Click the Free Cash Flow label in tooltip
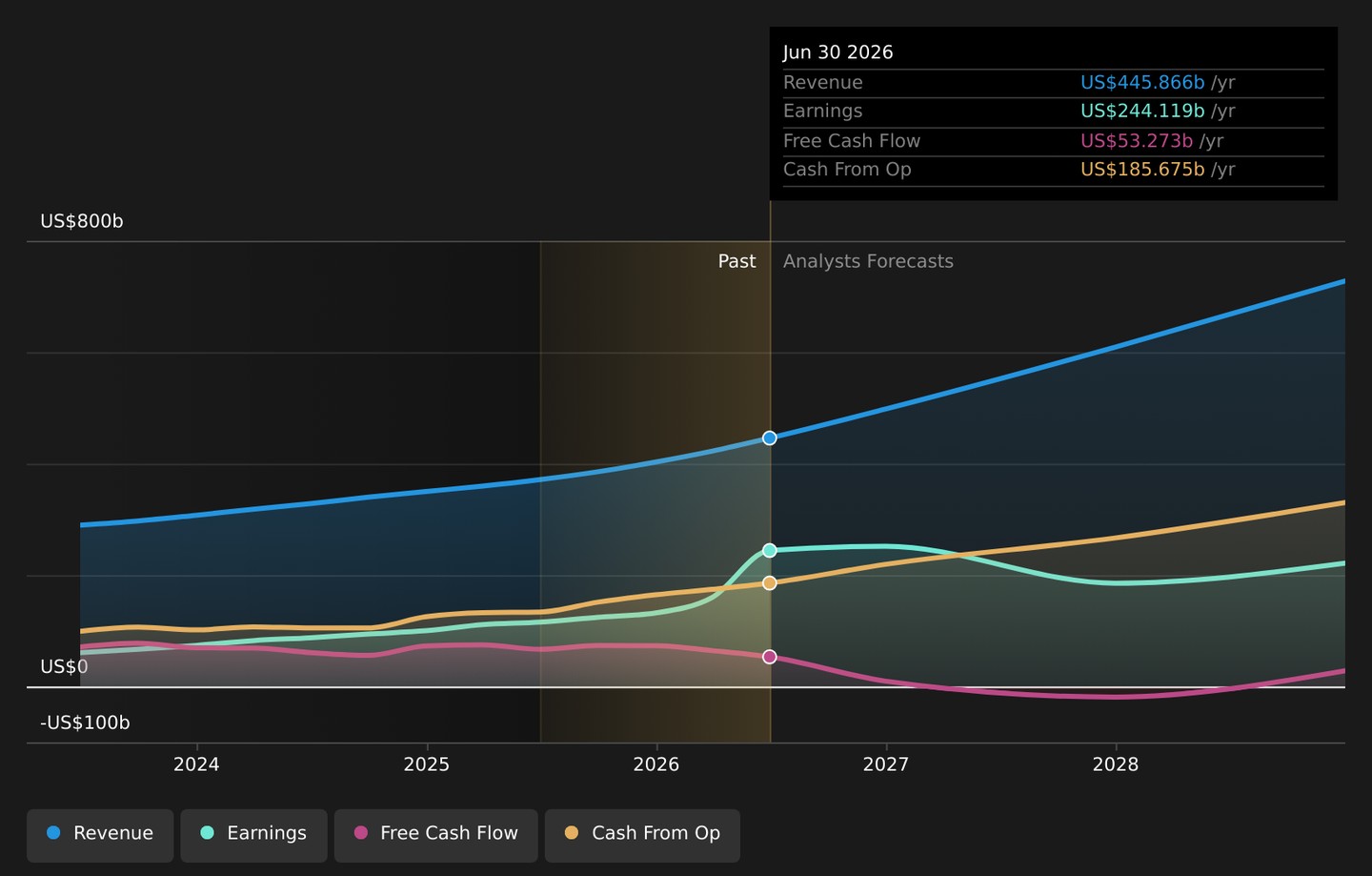Screen dimensions: 1372x876 coord(852,141)
